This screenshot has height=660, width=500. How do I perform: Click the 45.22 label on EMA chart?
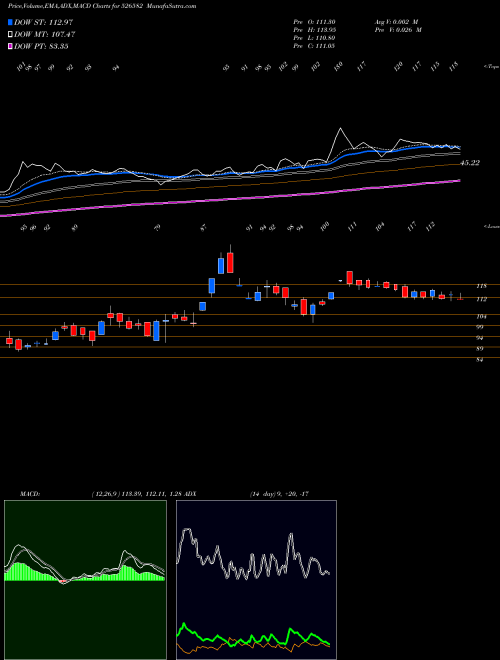(x=470, y=163)
